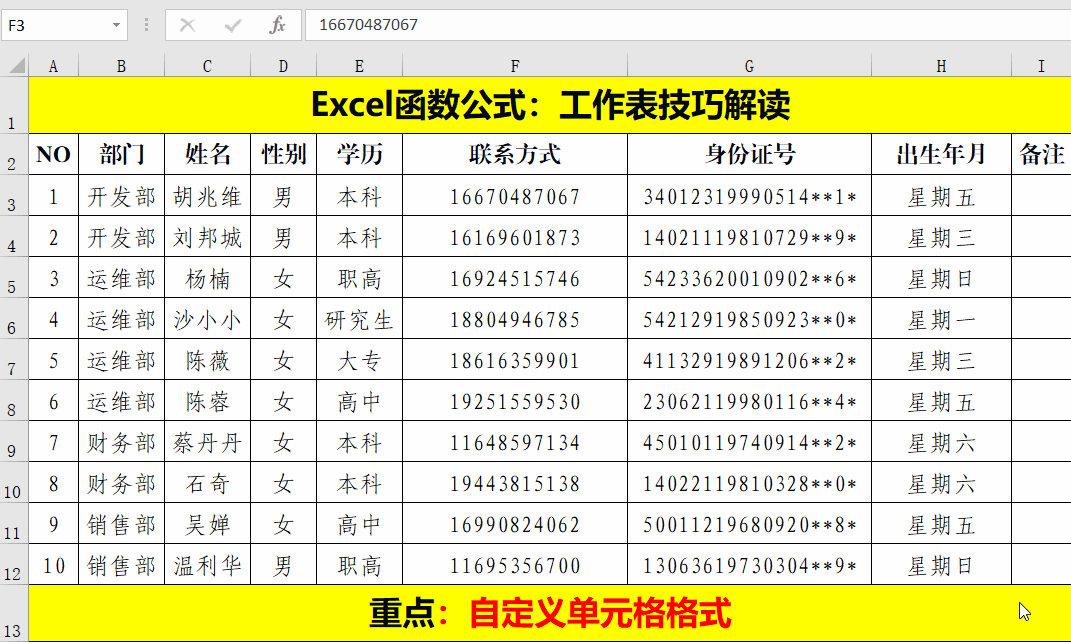Select the cell with name 吴婵

point(208,525)
